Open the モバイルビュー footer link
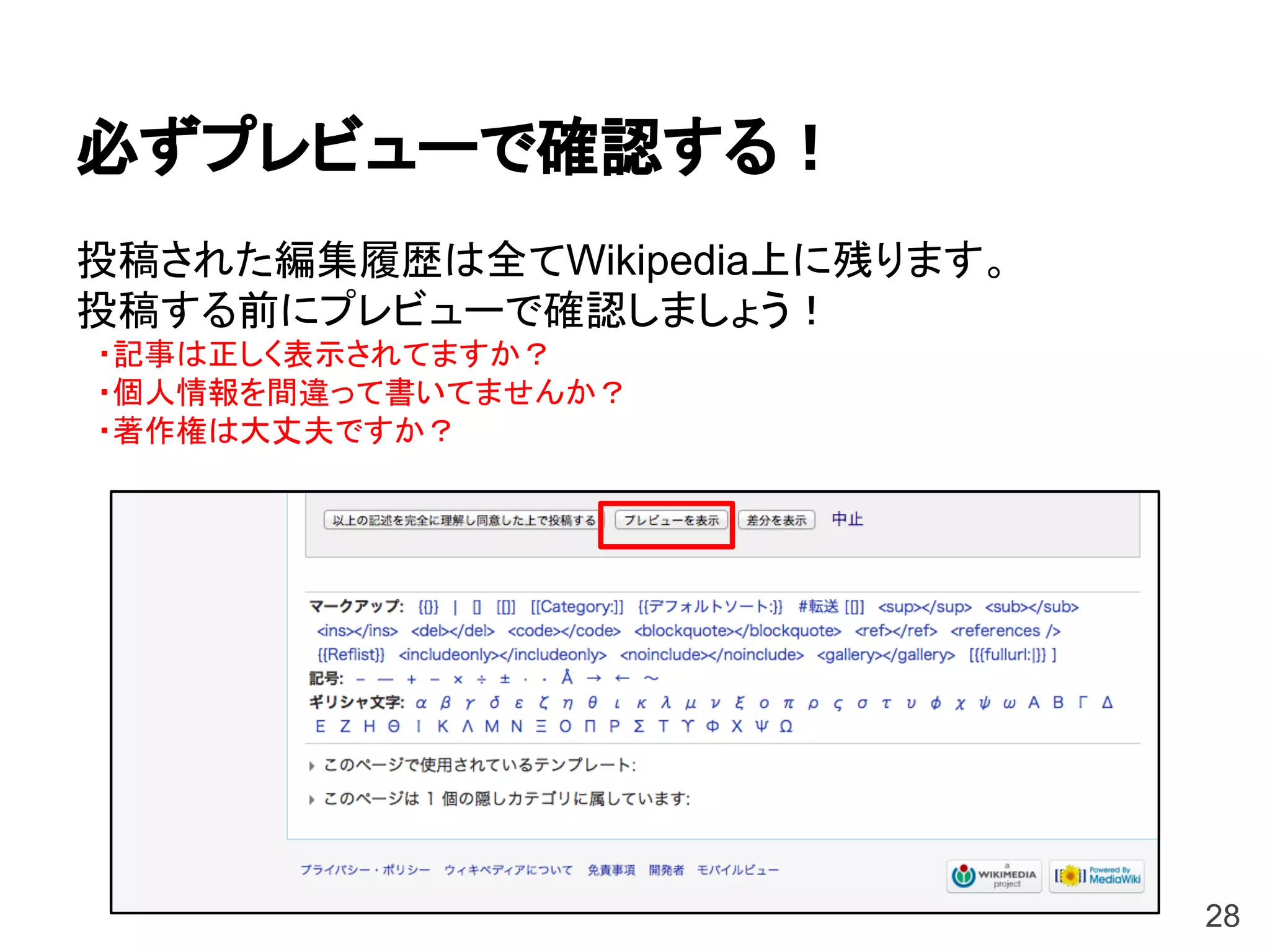1270x952 pixels. tap(738, 870)
